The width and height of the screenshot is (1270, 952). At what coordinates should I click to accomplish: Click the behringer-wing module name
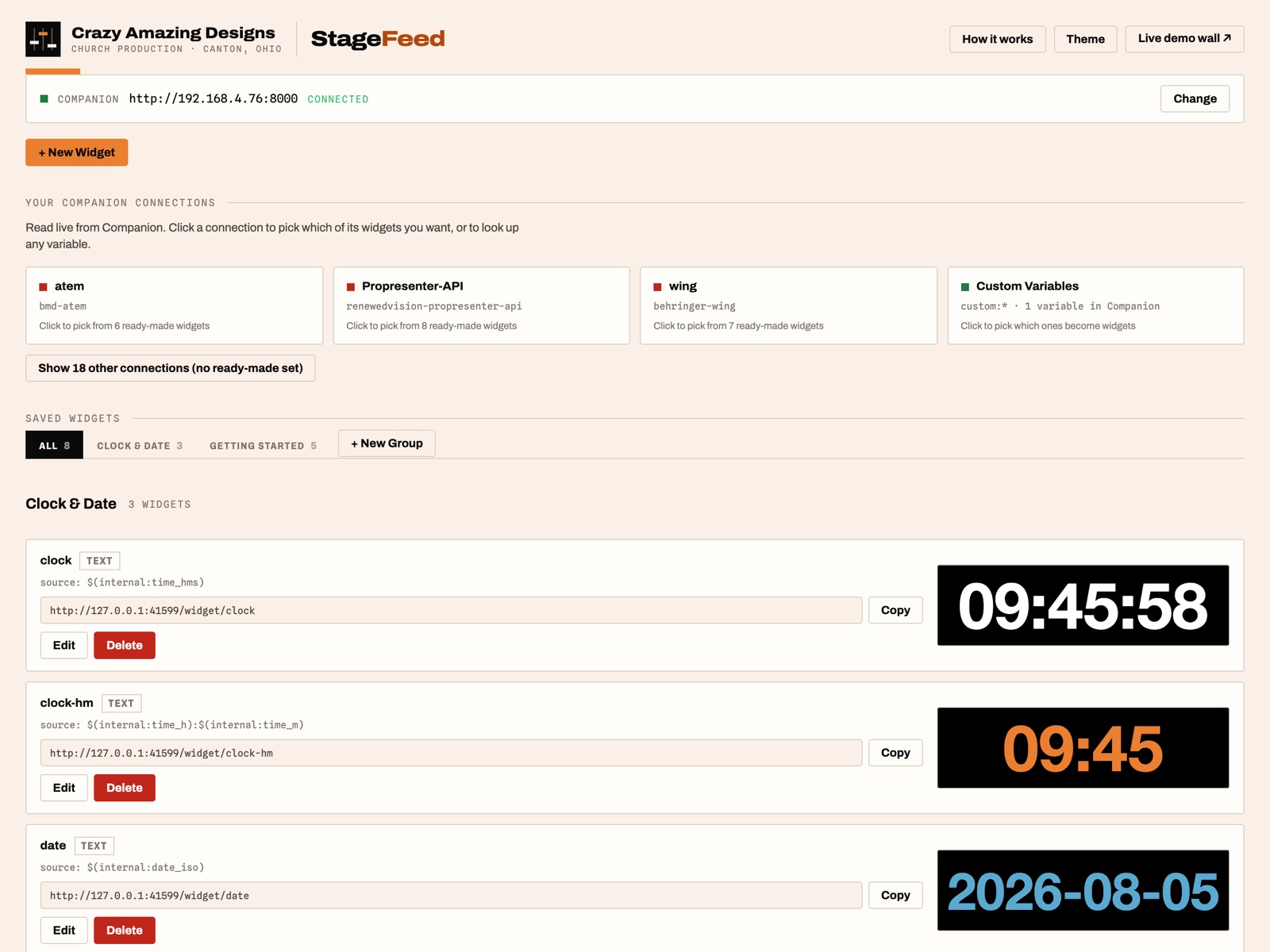(x=695, y=306)
